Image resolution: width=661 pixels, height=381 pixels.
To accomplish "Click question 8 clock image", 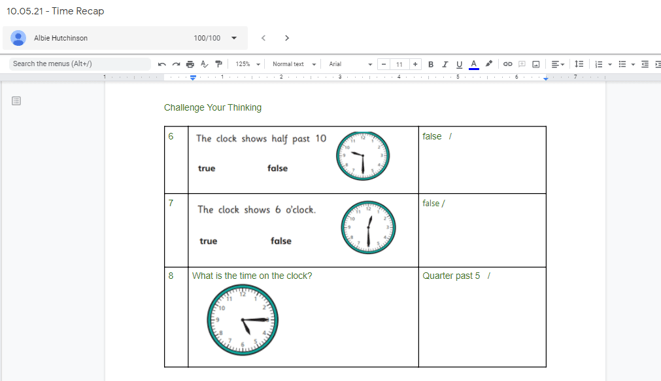I will [242, 319].
